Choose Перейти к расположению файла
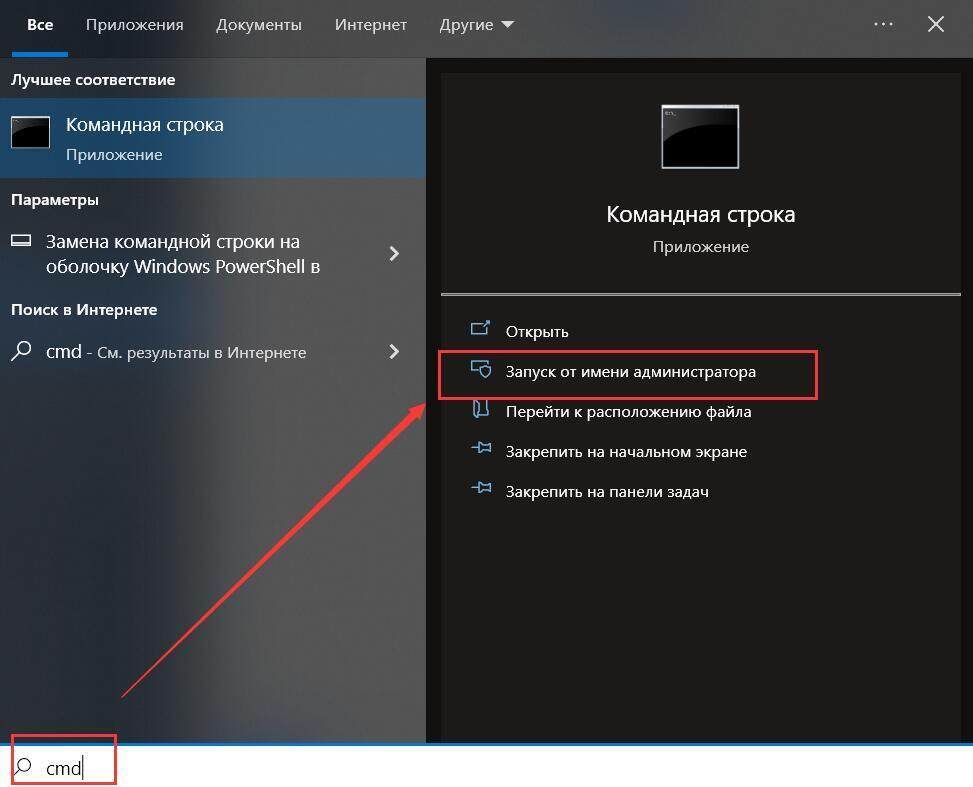Screen dimensions: 973x787 click(x=629, y=411)
